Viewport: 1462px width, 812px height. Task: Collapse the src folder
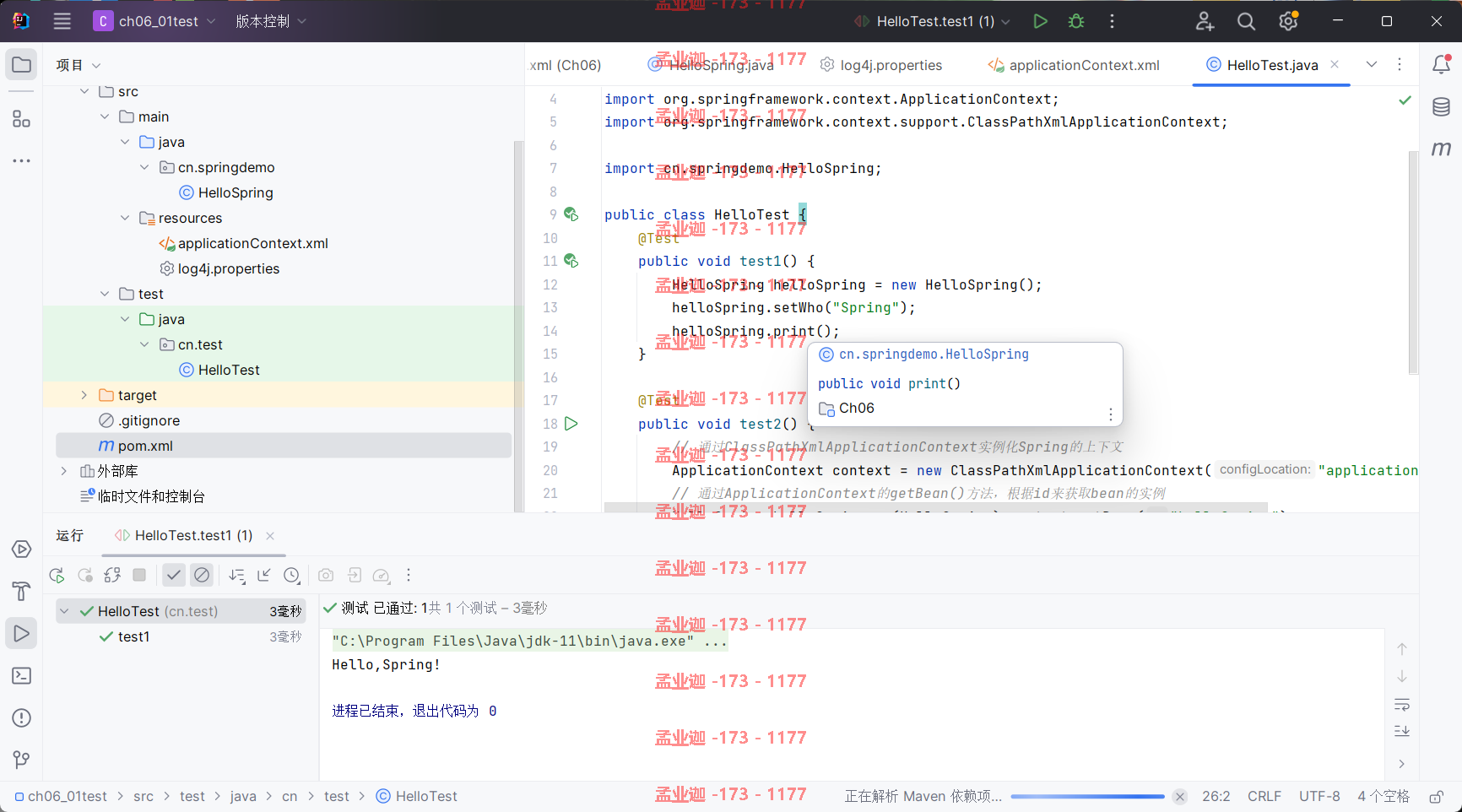(x=84, y=91)
